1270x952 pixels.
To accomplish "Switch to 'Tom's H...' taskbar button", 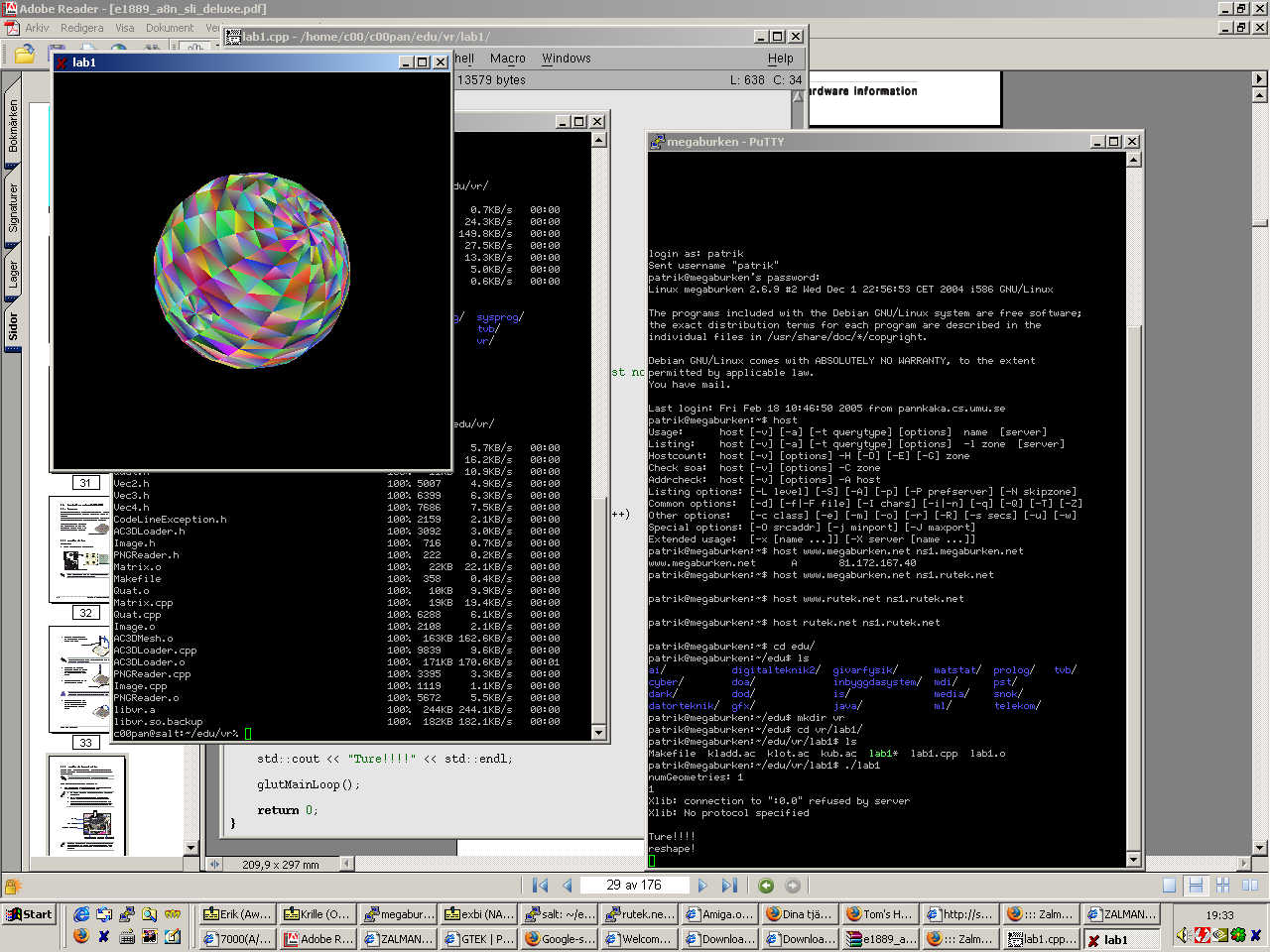I will pyautogui.click(x=880, y=914).
